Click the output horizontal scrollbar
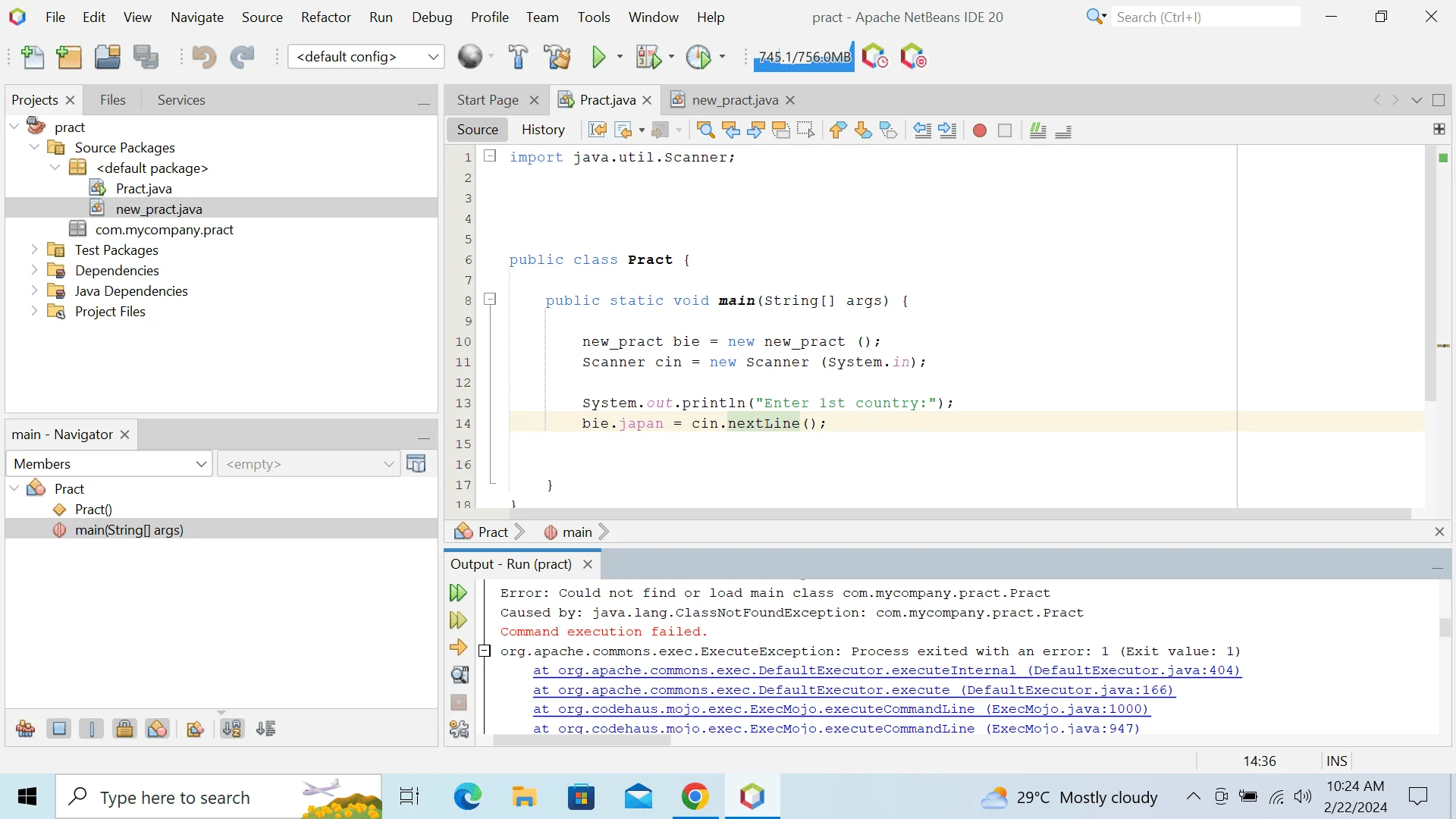This screenshot has width=1456, height=819. tap(582, 740)
